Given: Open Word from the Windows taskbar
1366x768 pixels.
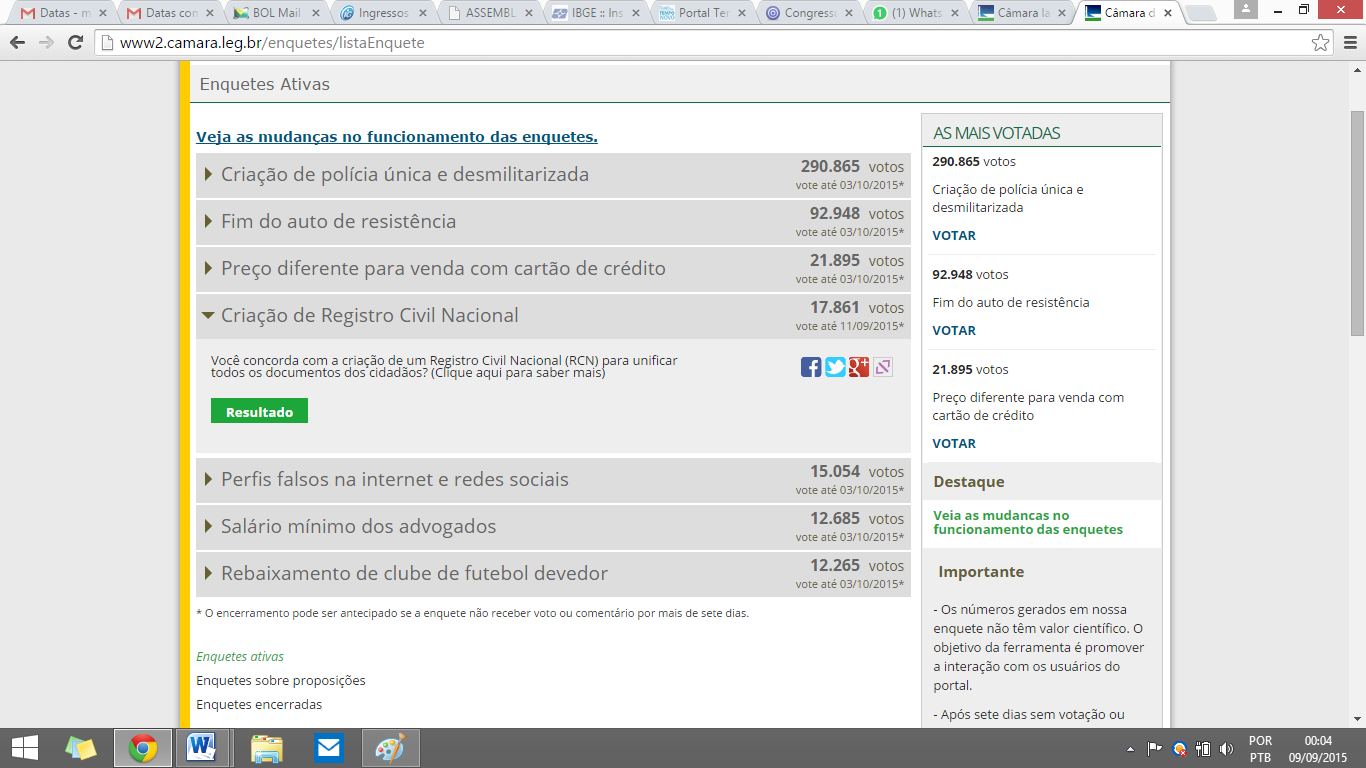Looking at the screenshot, I should coord(202,748).
